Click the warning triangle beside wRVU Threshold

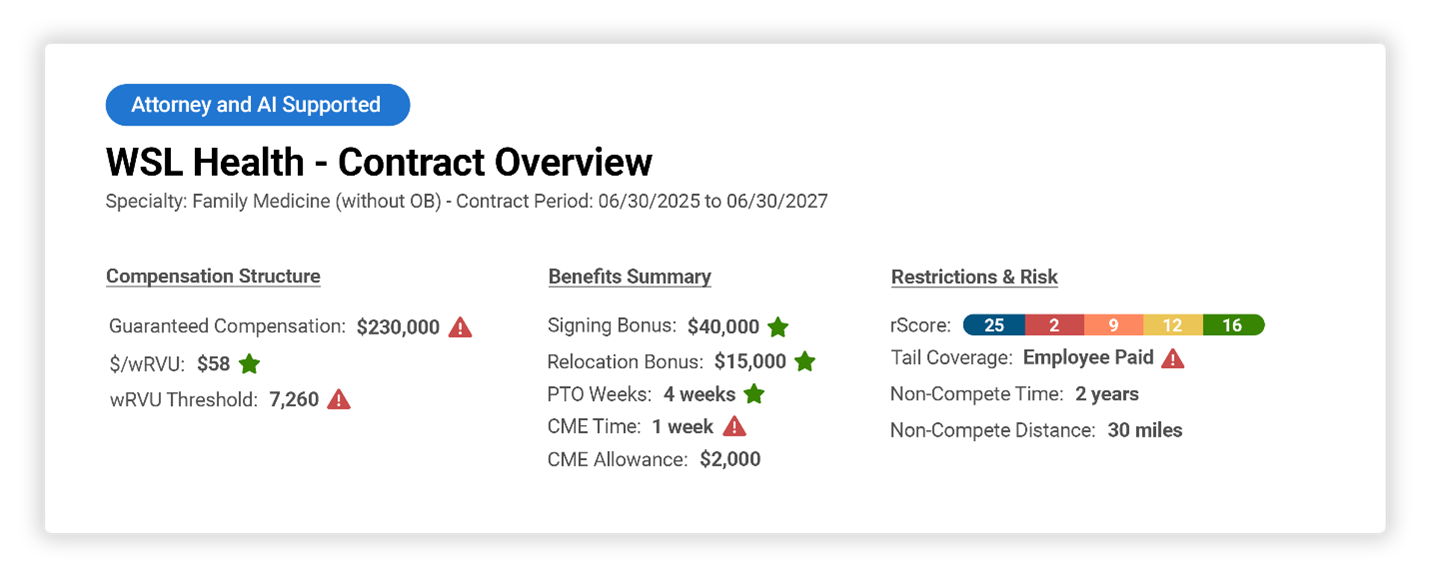[337, 398]
